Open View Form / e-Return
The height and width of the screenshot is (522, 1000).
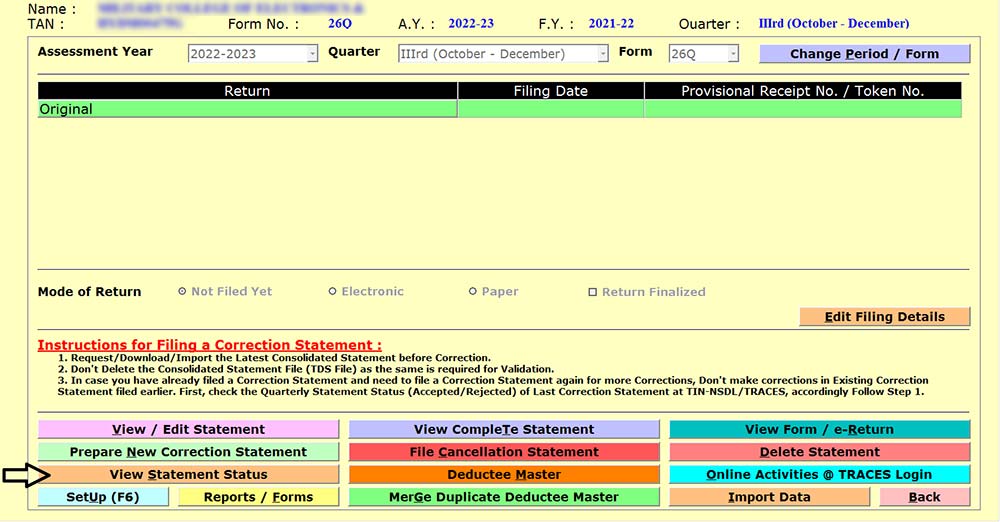[x=819, y=429]
